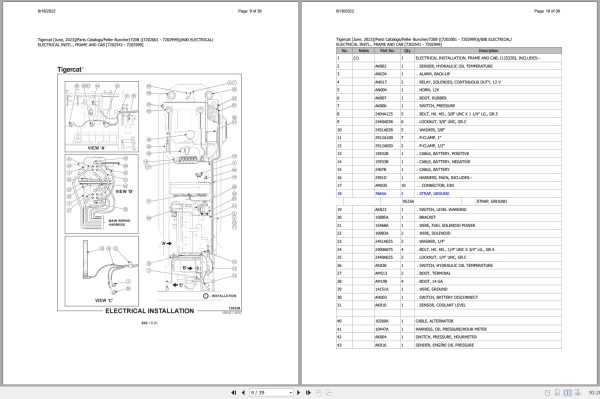This screenshot has height=399, width=600.
Task: Select continuous facing page layout
Action: point(578,393)
